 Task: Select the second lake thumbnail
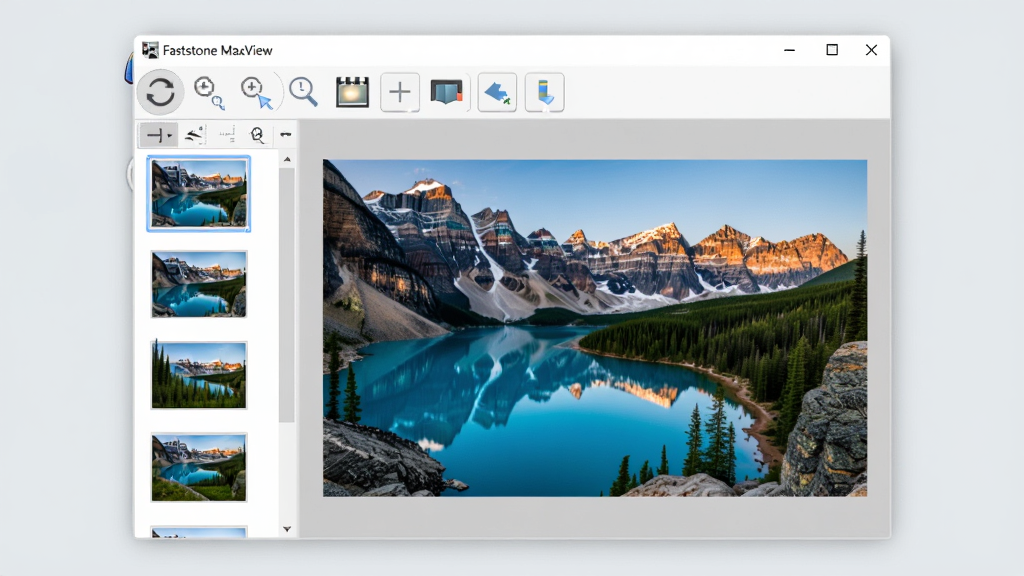point(199,284)
